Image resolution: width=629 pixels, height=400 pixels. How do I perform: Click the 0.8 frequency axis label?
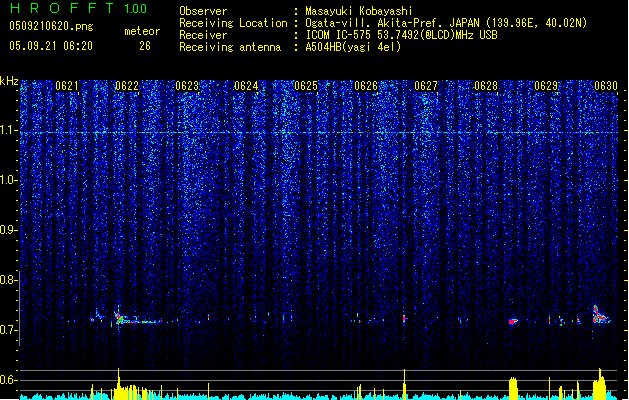pos(8,280)
